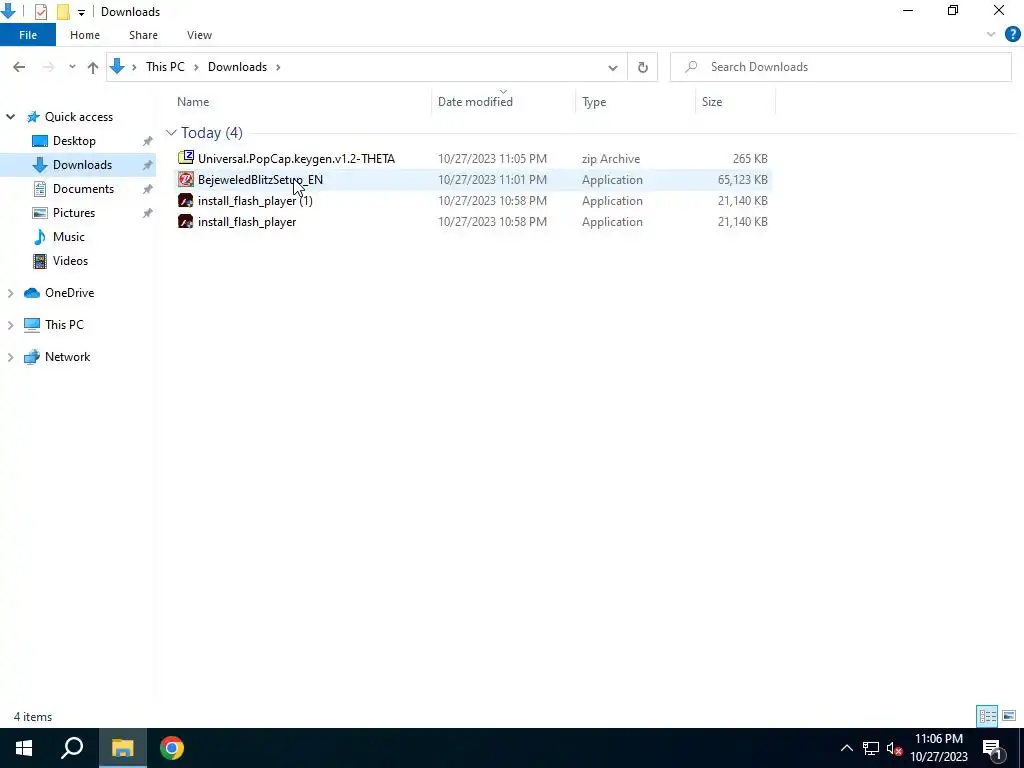1024x768 pixels.
Task: Open the network status tray icon
Action: tap(871, 748)
